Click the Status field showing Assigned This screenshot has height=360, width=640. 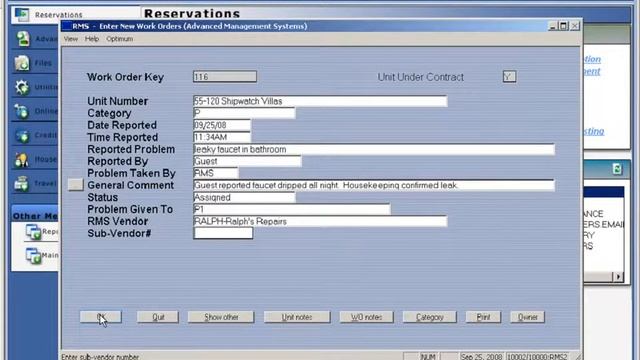244,198
